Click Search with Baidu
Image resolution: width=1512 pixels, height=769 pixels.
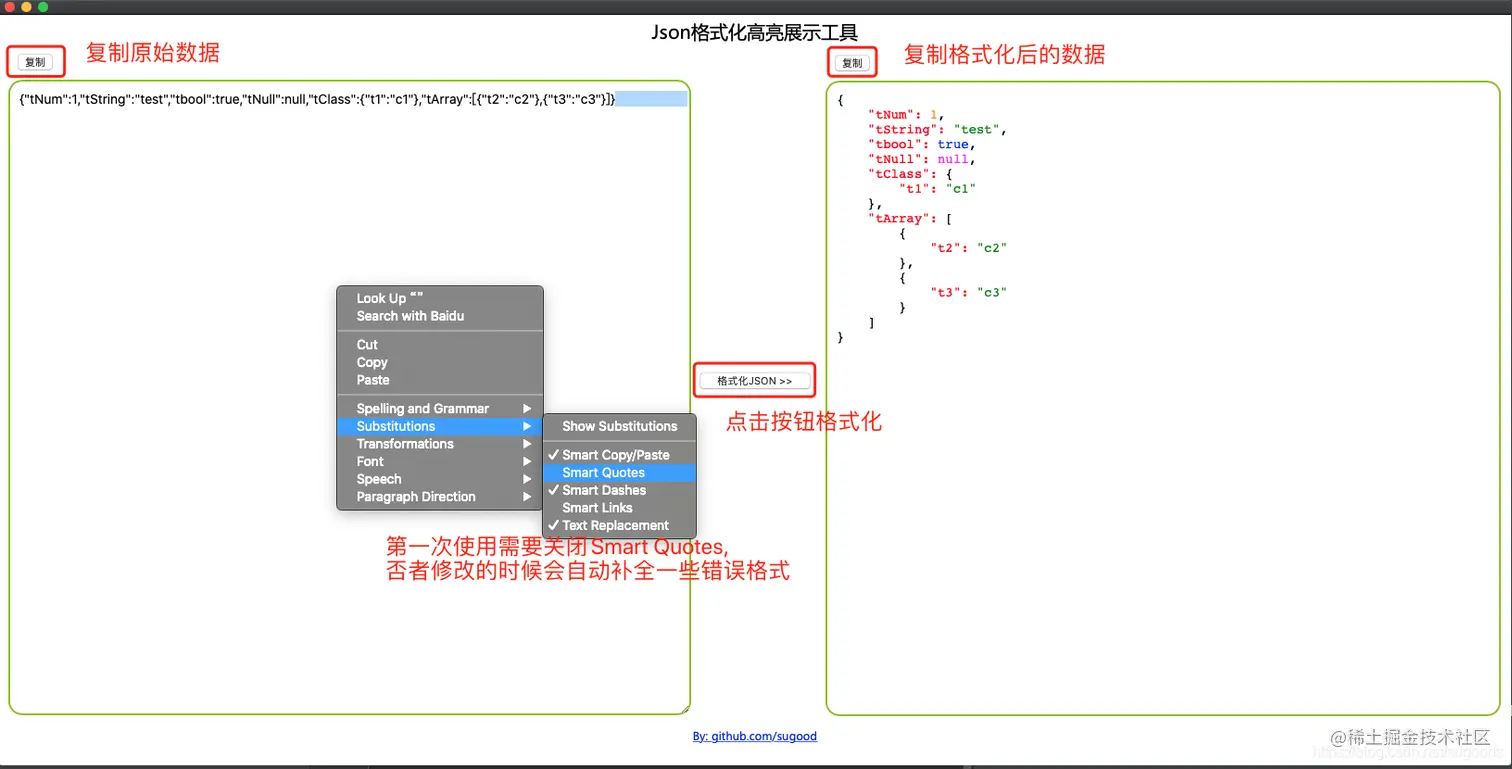tap(411, 315)
